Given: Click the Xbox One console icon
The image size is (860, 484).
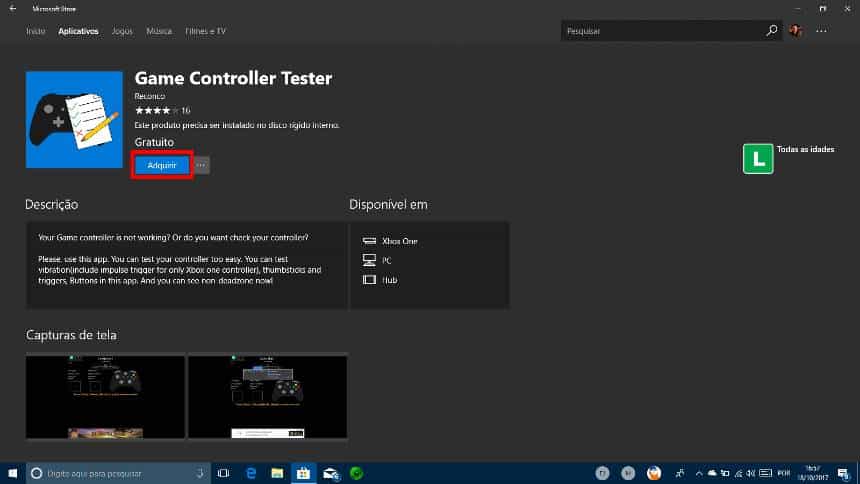Looking at the screenshot, I should tap(369, 241).
